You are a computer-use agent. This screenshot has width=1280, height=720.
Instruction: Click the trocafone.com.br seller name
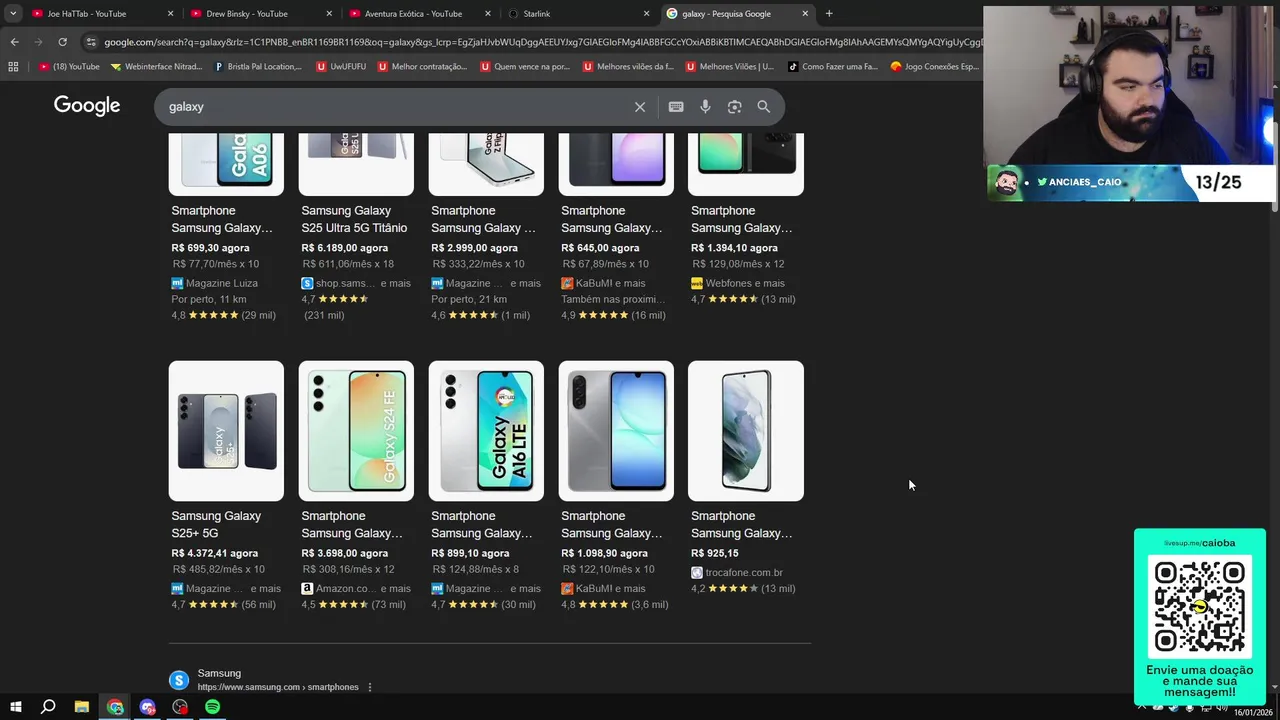coord(744,573)
